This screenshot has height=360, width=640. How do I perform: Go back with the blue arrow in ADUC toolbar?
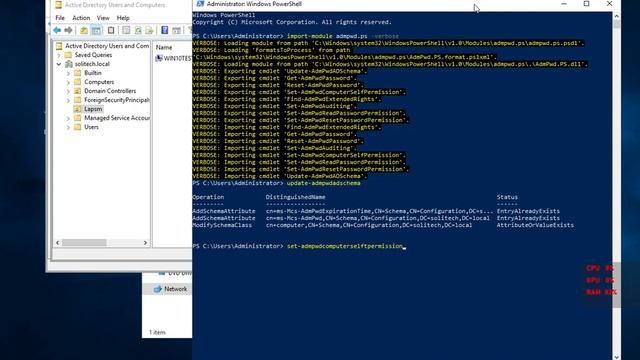click(x=57, y=31)
